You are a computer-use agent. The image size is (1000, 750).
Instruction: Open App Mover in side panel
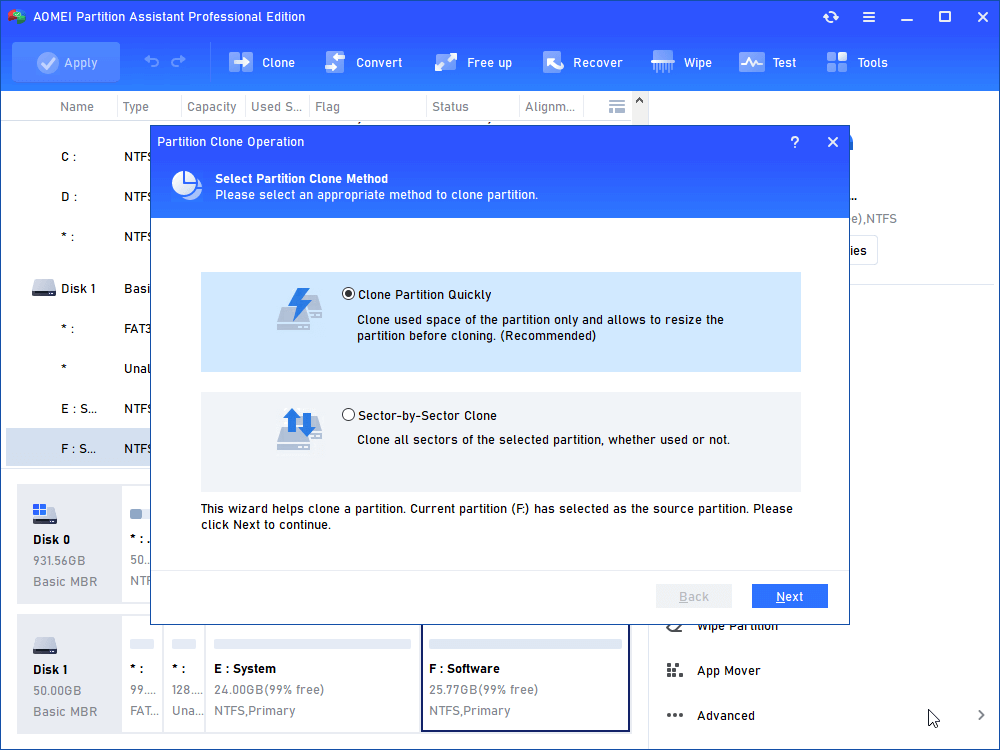pos(728,670)
